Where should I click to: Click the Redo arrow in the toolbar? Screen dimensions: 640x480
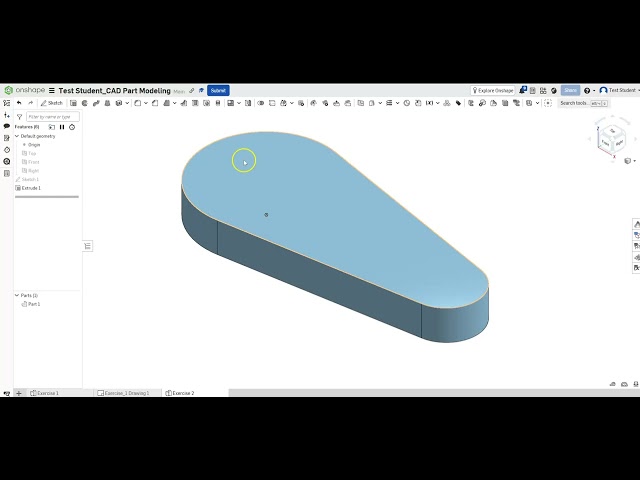[30, 103]
